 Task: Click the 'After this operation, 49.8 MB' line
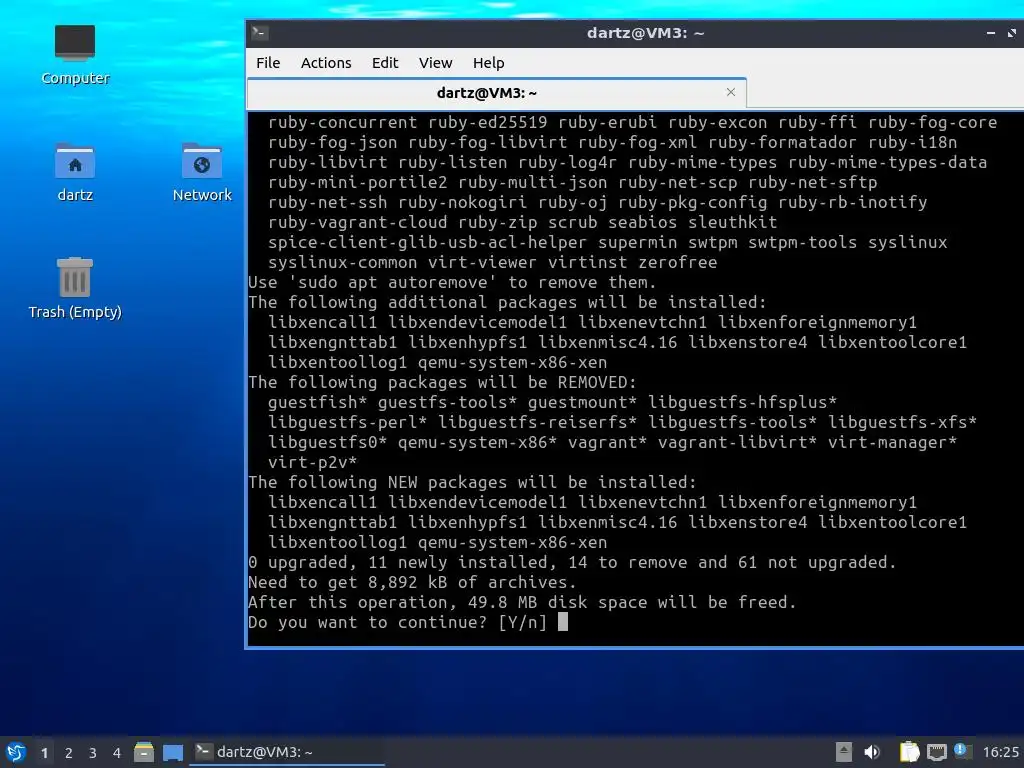click(x=522, y=602)
